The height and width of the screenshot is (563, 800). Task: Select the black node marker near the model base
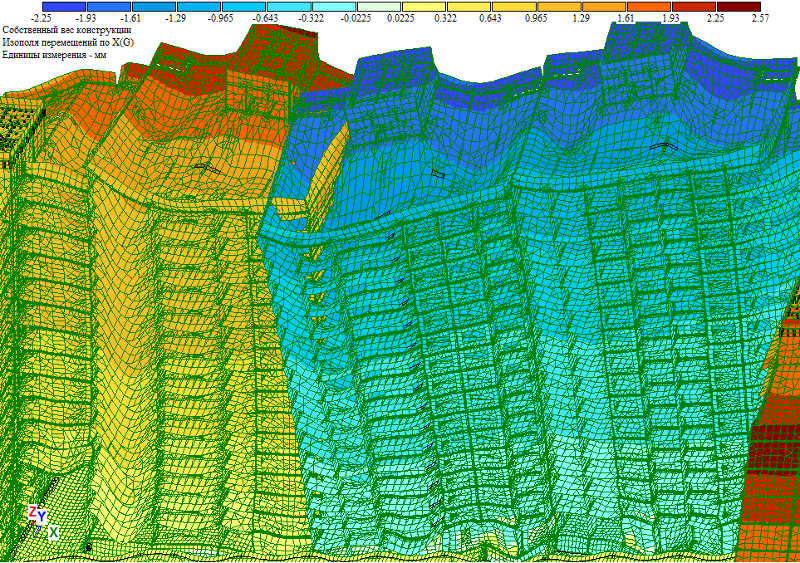88,548
